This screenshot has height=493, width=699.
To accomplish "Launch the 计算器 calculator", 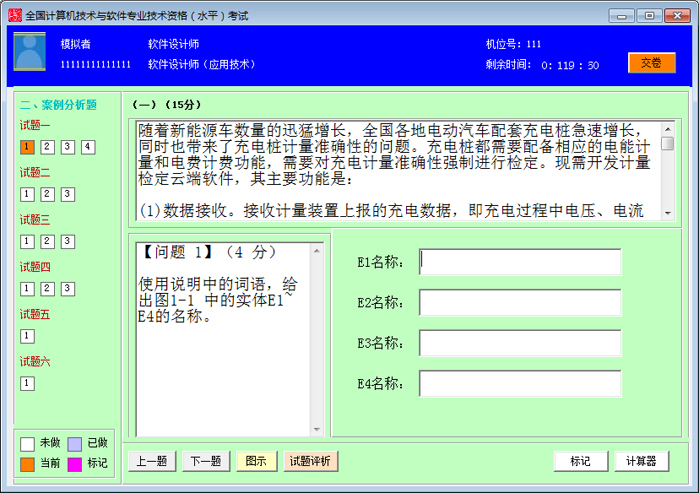I will 641,461.
